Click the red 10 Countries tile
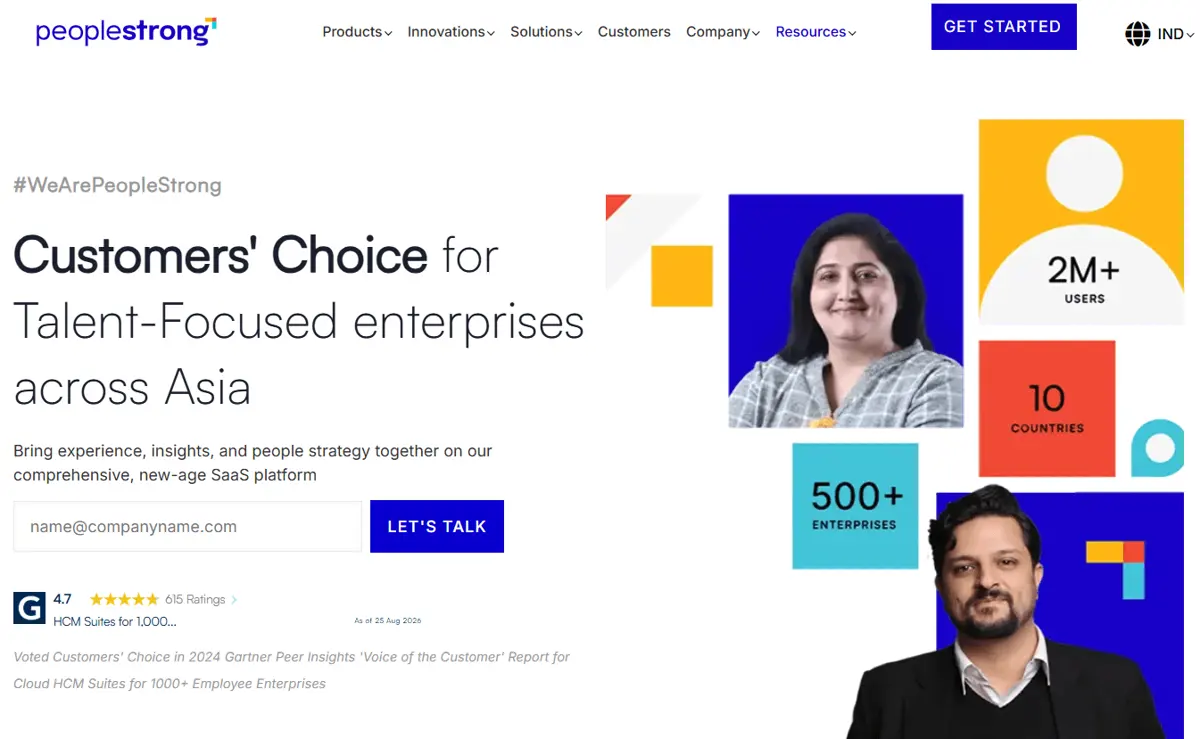 pos(1047,409)
